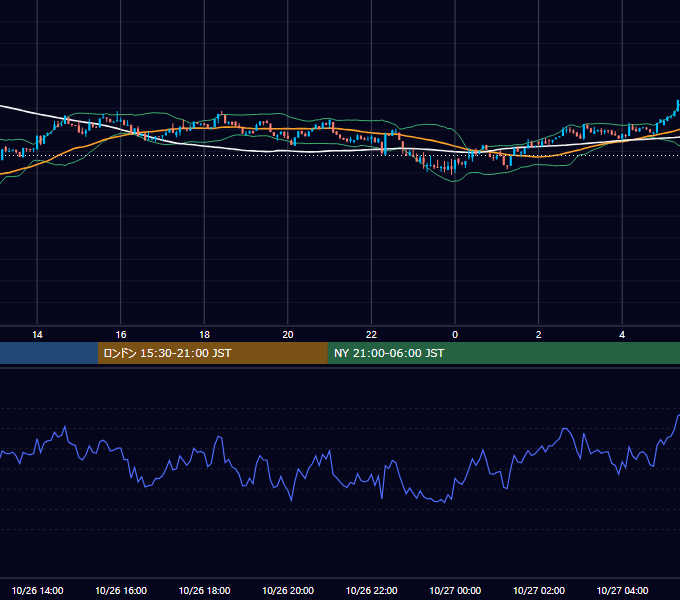Click the 10/26 18:00 time label
Screen dimensions: 680x600
click(204, 590)
